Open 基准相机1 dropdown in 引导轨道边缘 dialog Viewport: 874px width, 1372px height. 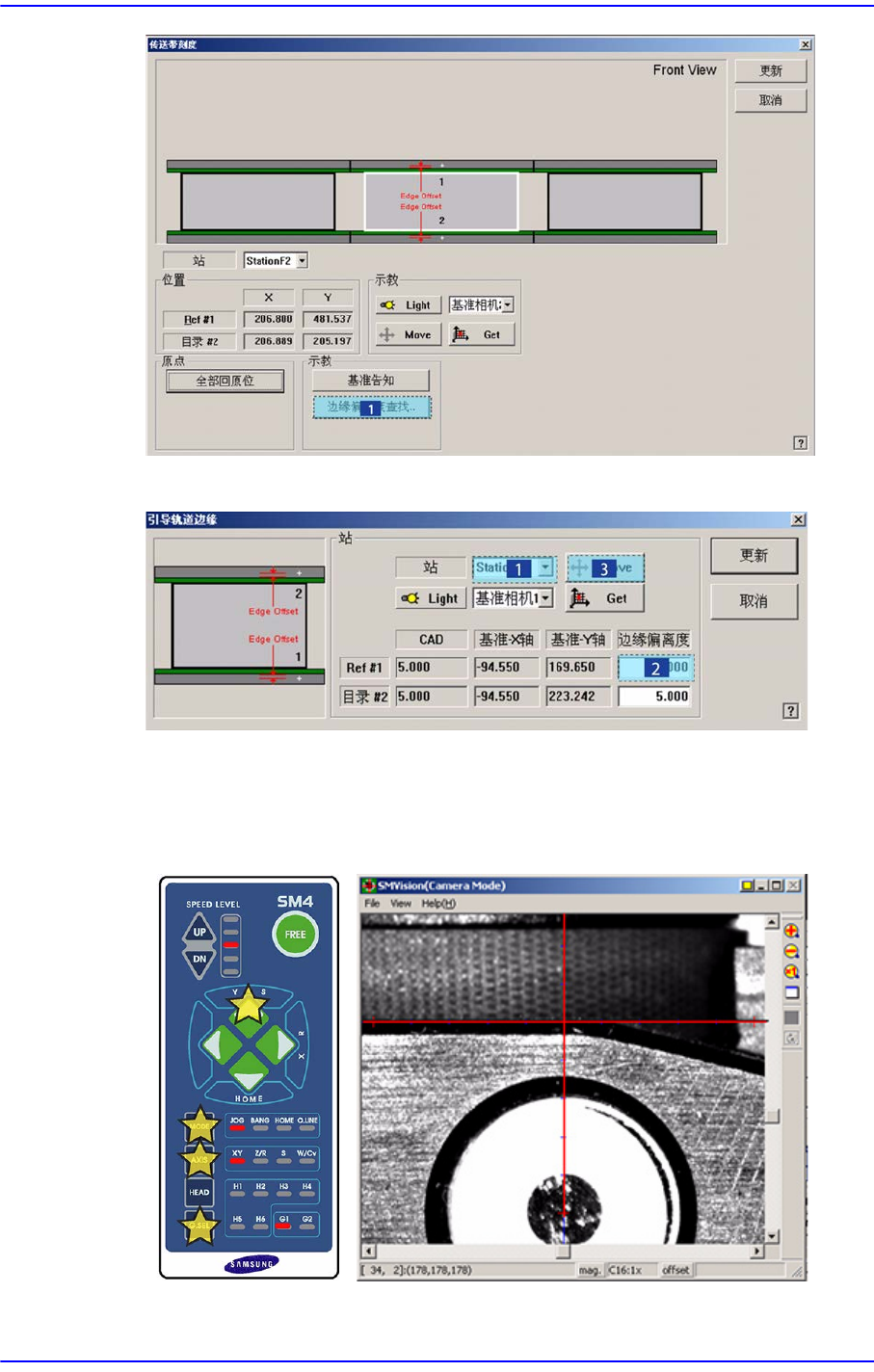(x=546, y=598)
